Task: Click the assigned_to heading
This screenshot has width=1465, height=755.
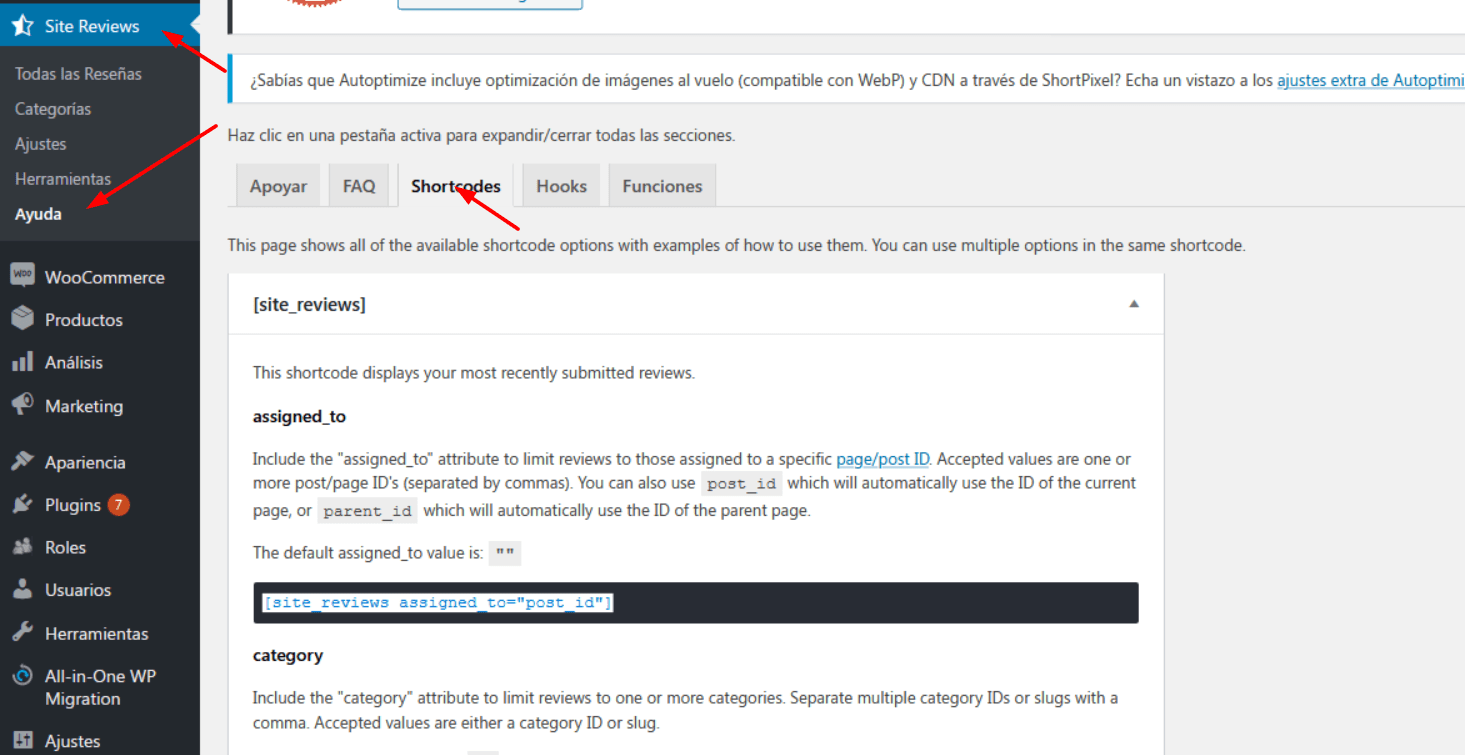Action: 299,416
